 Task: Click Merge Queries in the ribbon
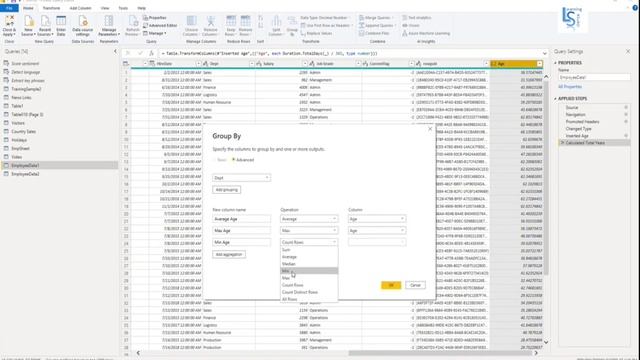375,18
